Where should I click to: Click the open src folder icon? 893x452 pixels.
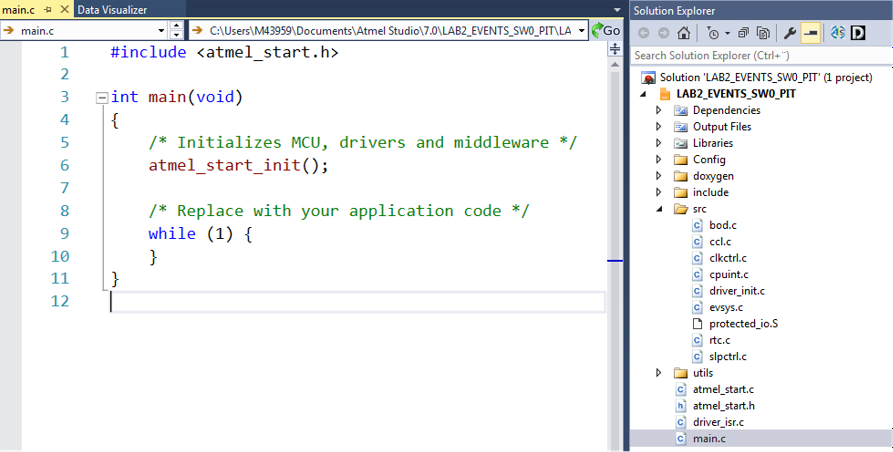[x=681, y=209]
